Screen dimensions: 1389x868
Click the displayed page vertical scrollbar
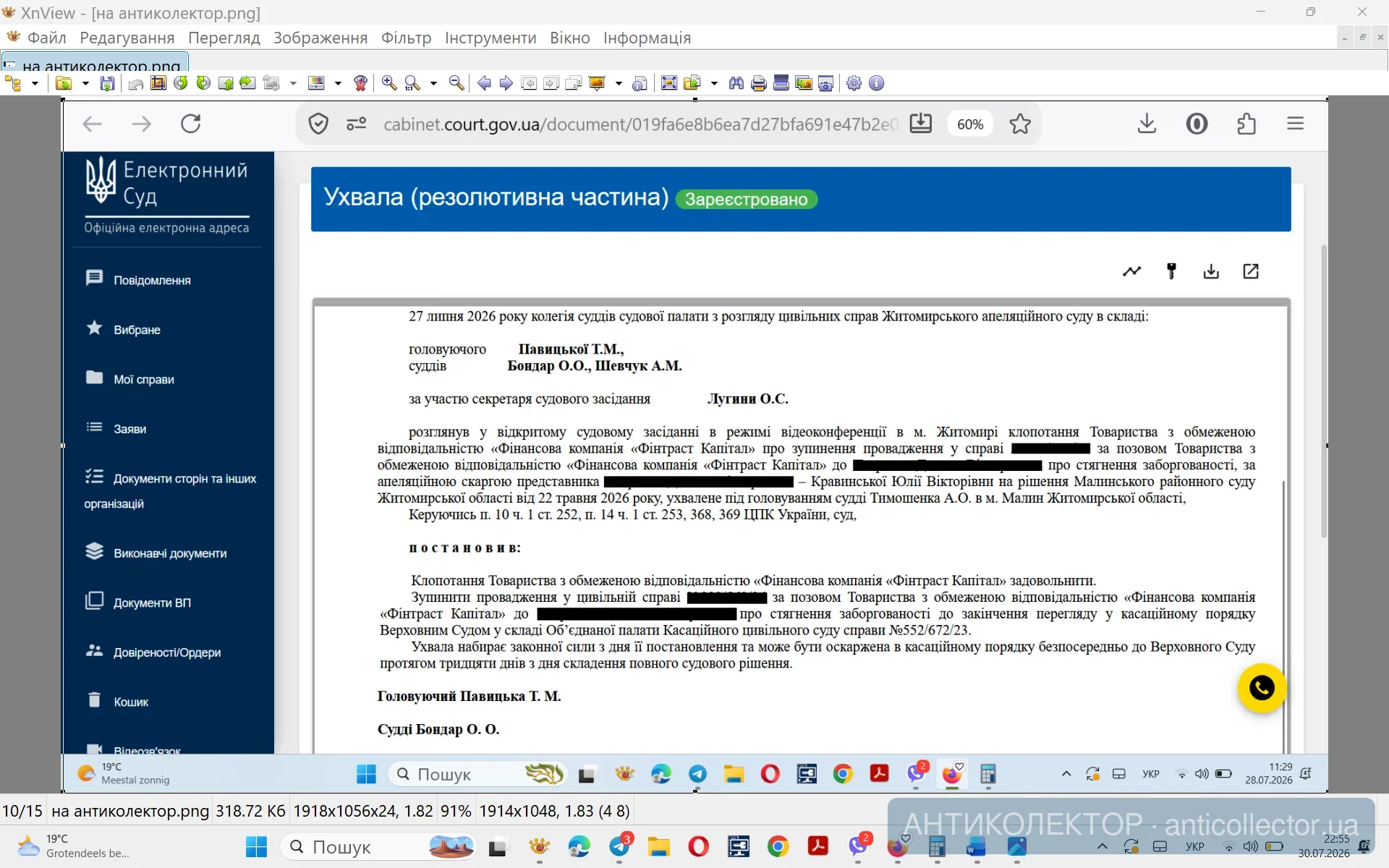pyautogui.click(x=1324, y=391)
